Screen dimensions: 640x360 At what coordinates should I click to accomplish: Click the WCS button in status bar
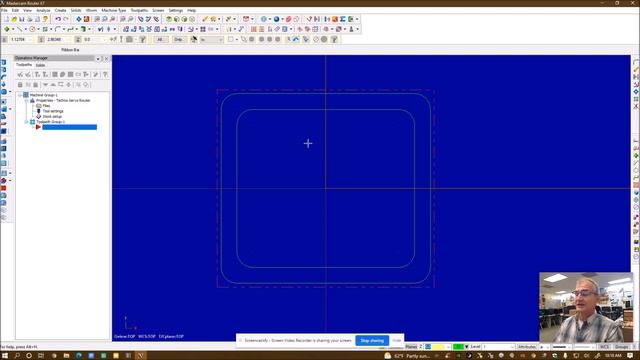coord(604,347)
